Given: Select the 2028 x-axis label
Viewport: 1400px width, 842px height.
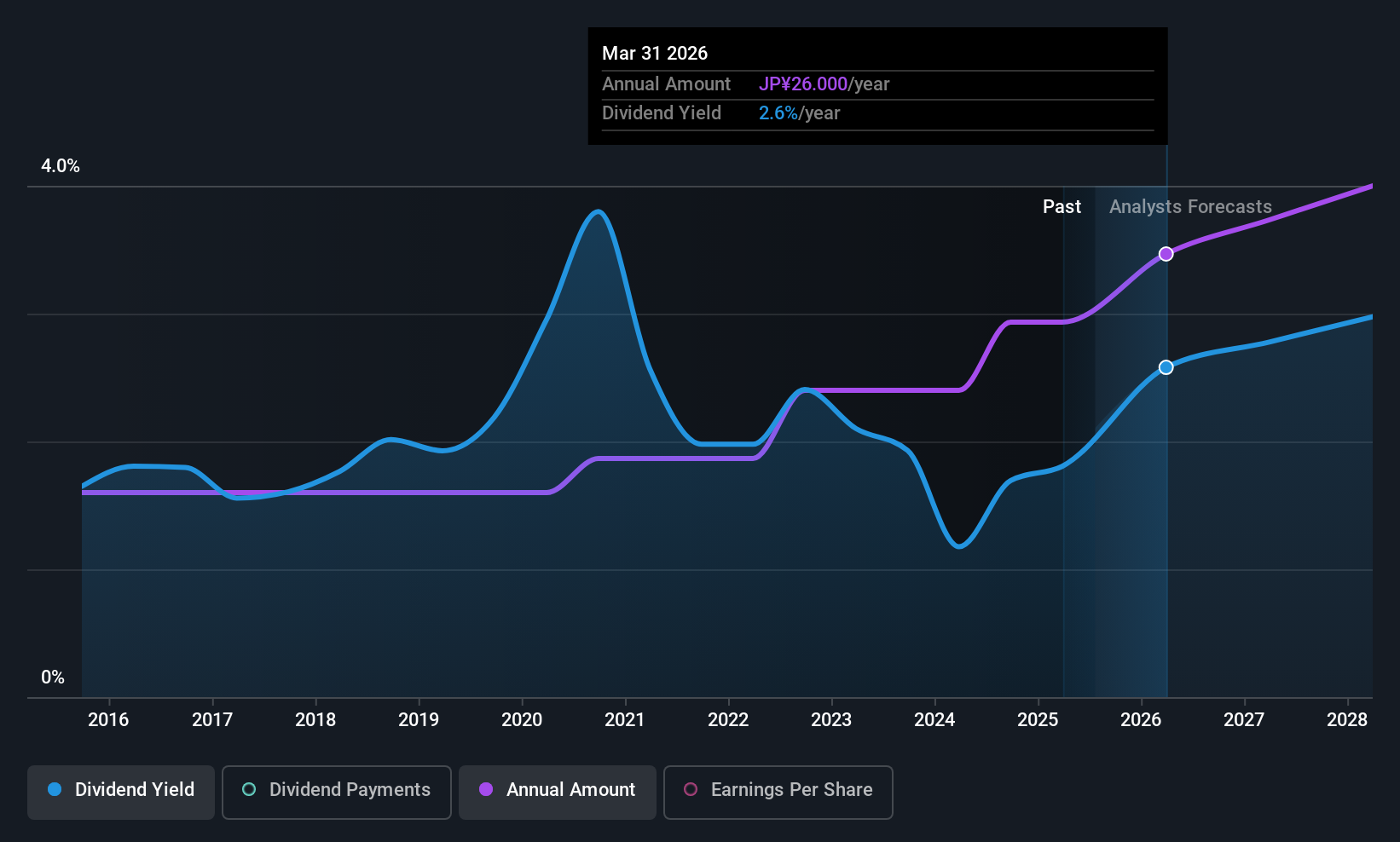Looking at the screenshot, I should (1347, 720).
